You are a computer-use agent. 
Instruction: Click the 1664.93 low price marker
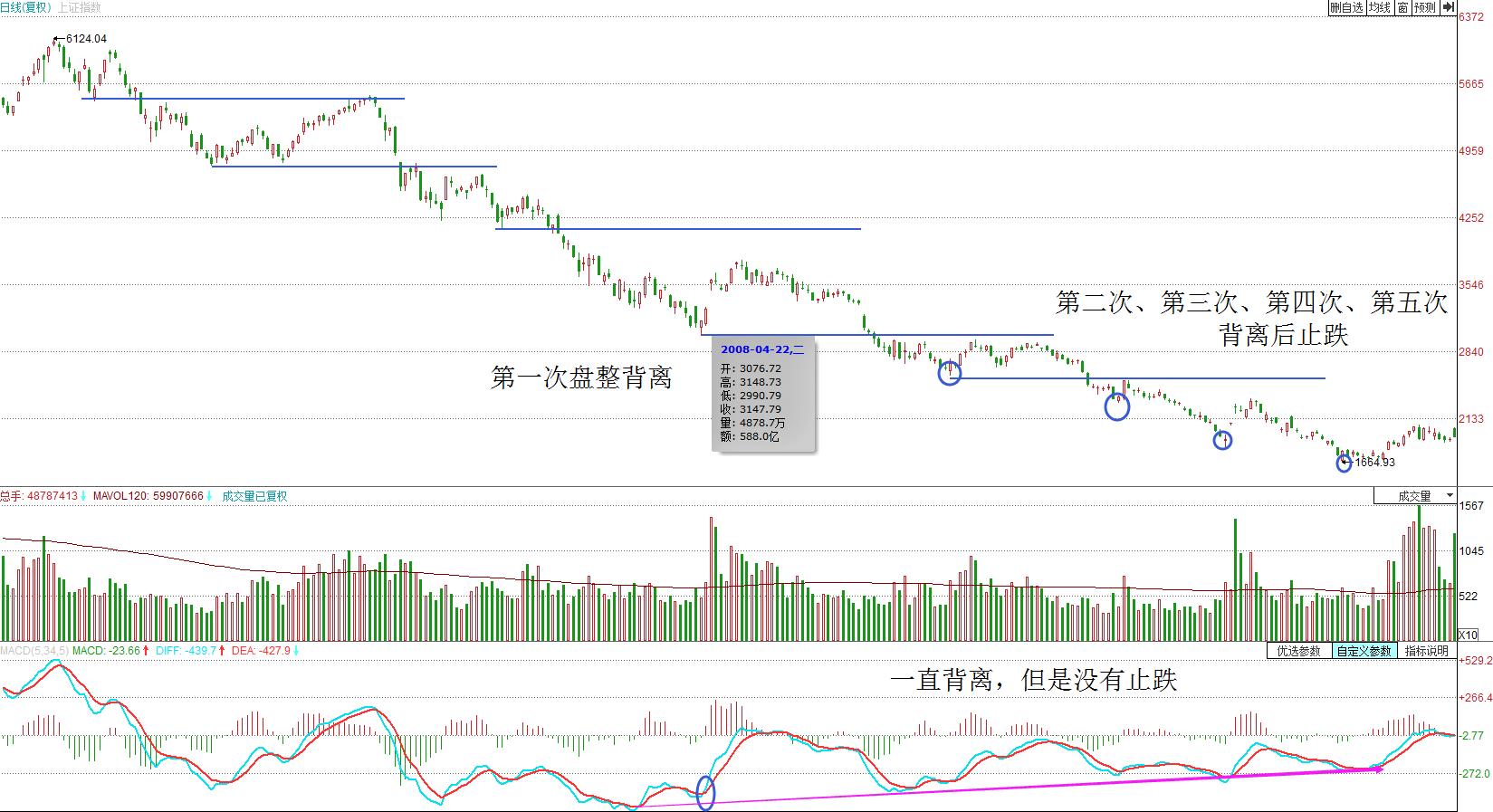pos(1374,463)
